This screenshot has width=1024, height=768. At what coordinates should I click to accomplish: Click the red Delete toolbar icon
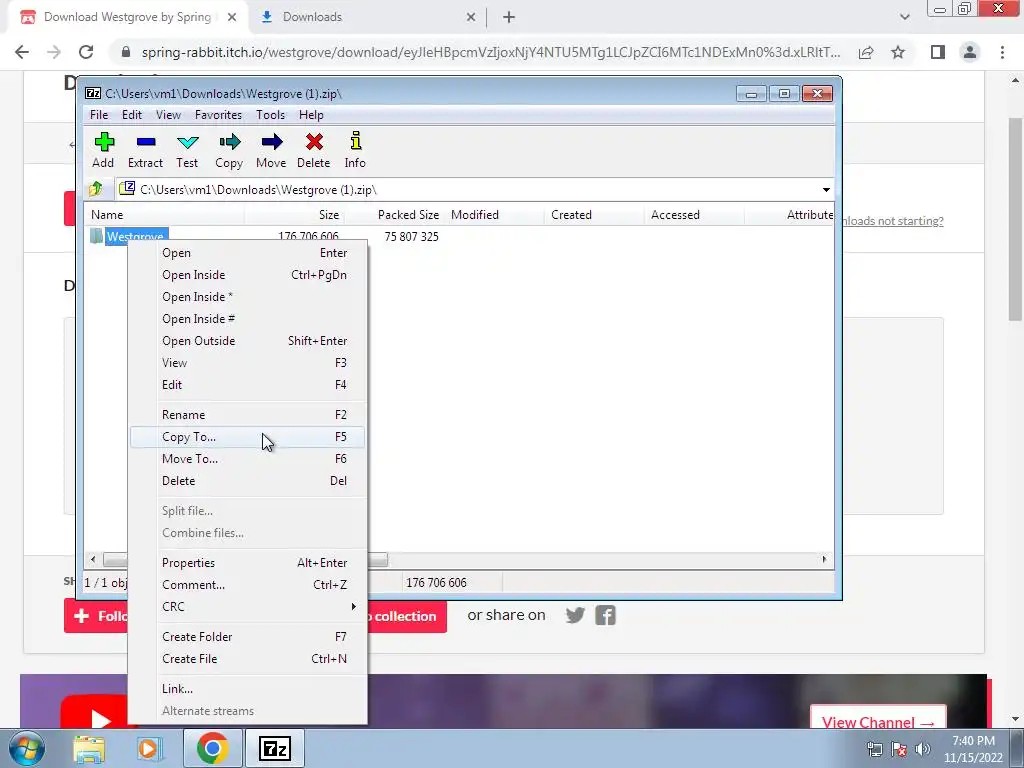[x=313, y=151]
